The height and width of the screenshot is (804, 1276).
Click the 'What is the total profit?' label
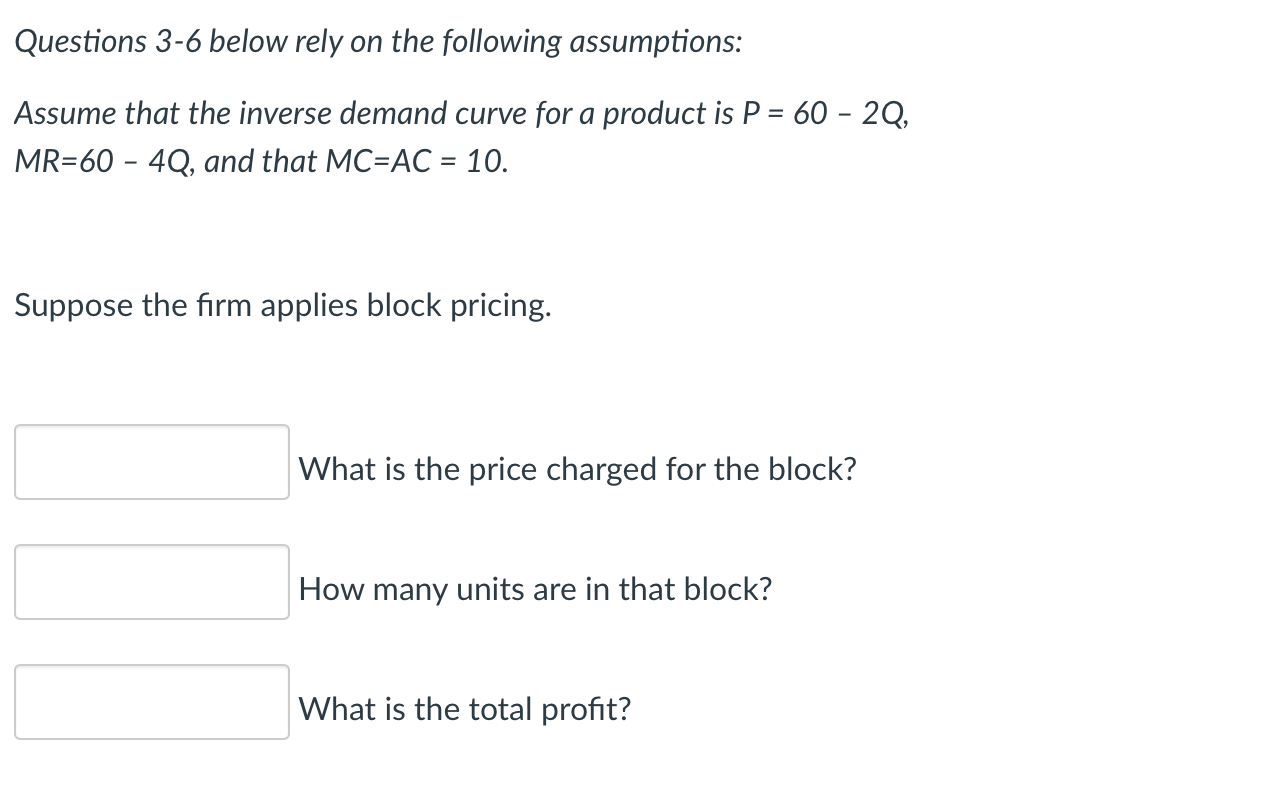(x=465, y=709)
